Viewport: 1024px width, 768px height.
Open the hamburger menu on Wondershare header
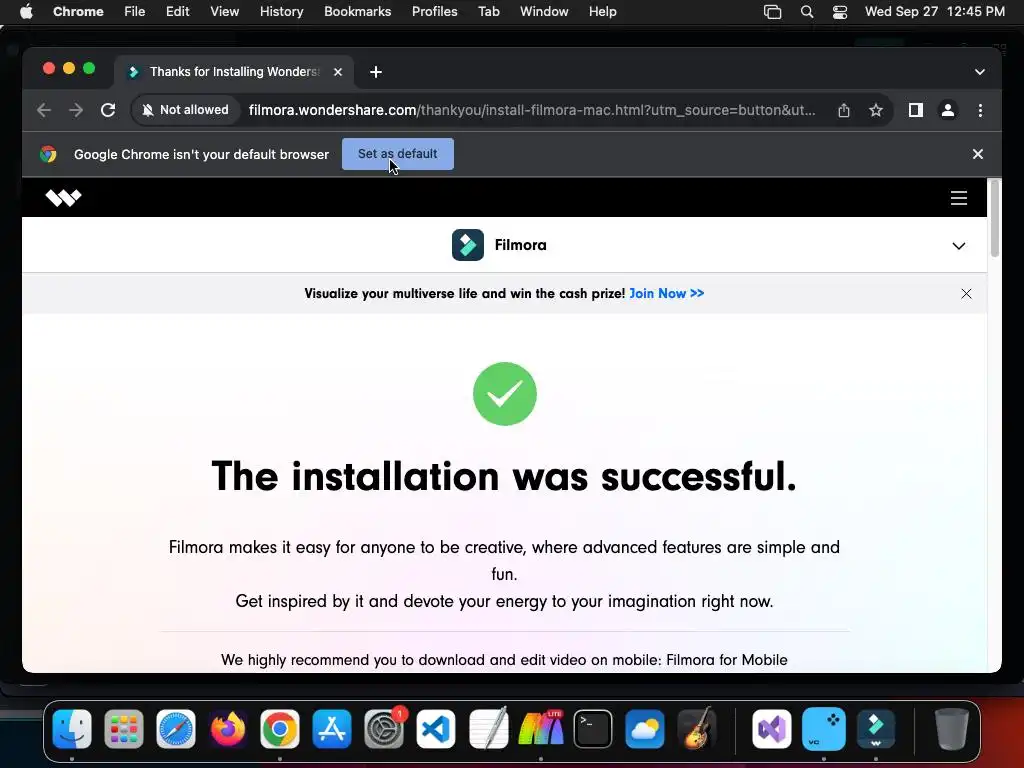[x=958, y=198]
